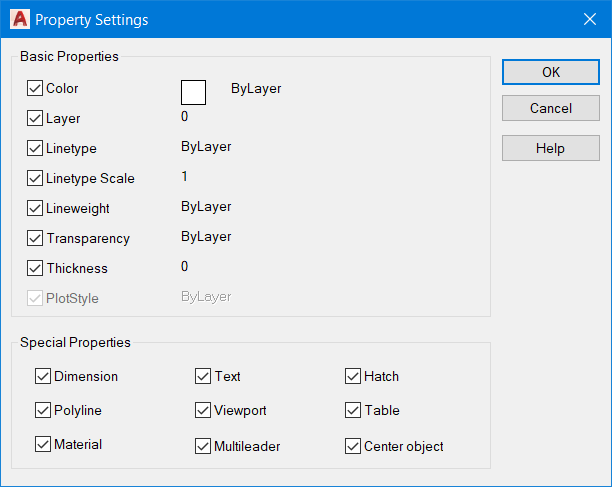Screen dimensions: 612x488
Task: Toggle the Center object checkbox
Action: 353,446
